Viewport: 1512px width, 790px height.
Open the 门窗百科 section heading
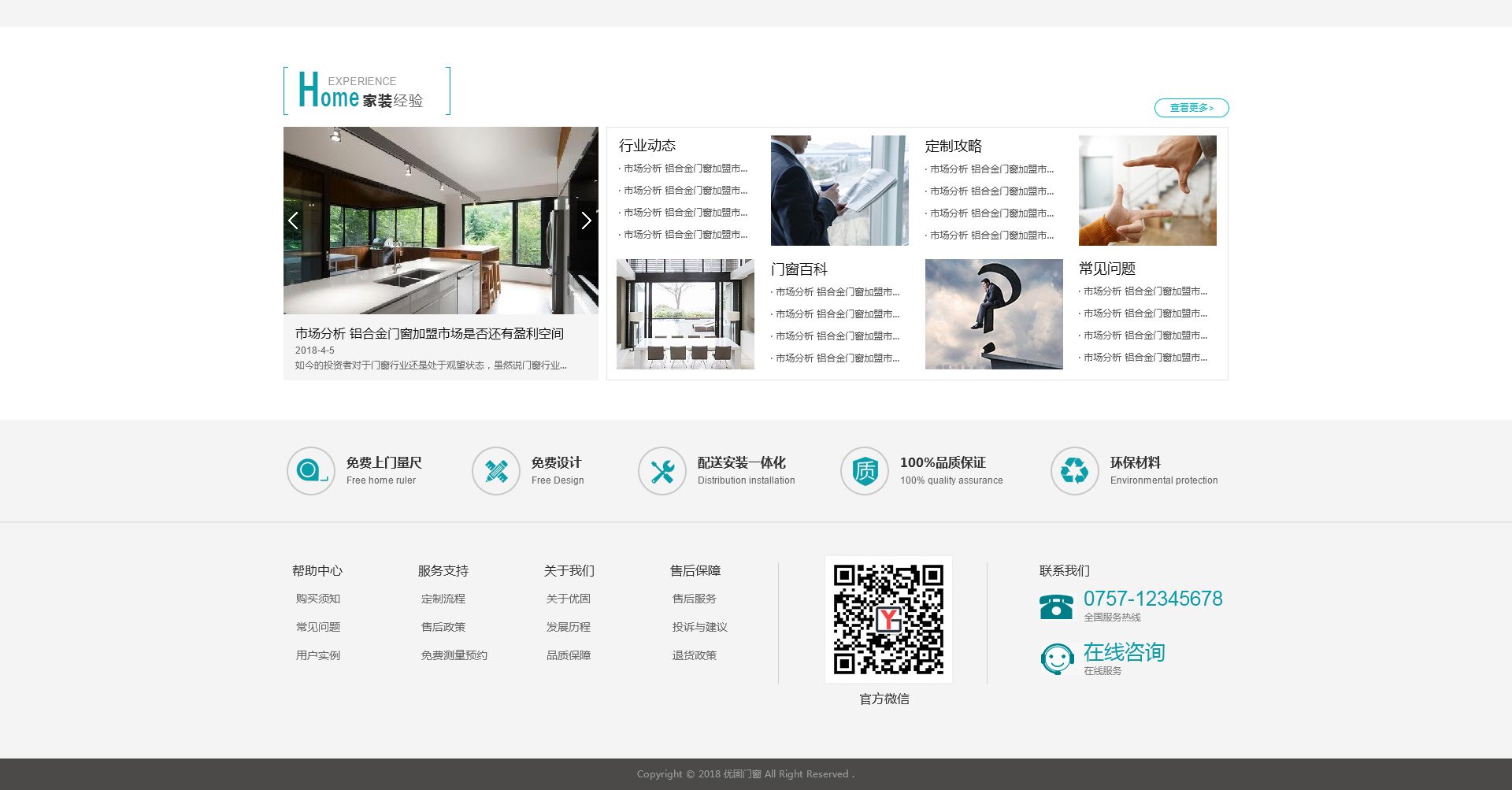tap(799, 269)
